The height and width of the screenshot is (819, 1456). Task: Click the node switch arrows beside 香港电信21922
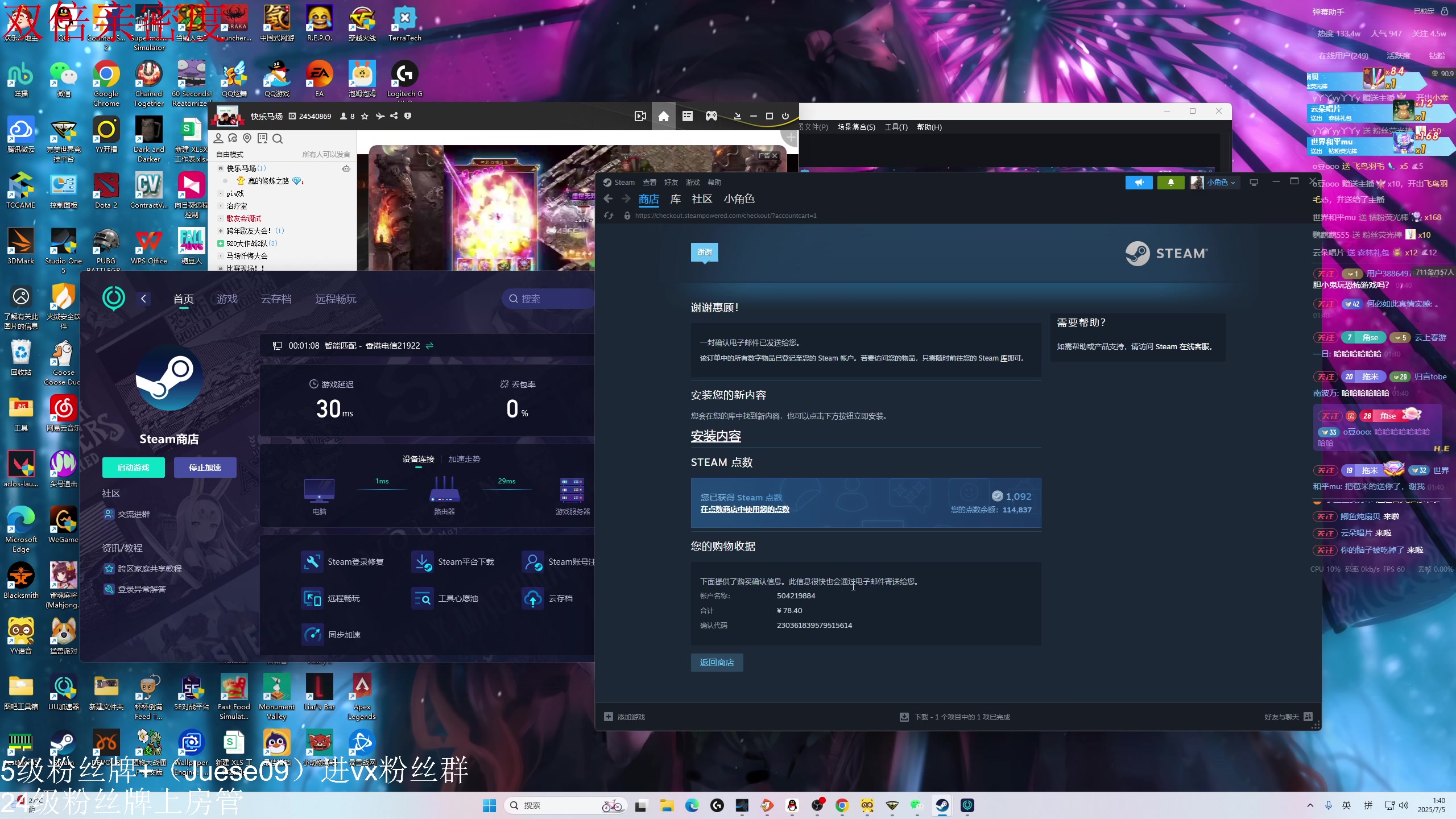[x=429, y=346]
